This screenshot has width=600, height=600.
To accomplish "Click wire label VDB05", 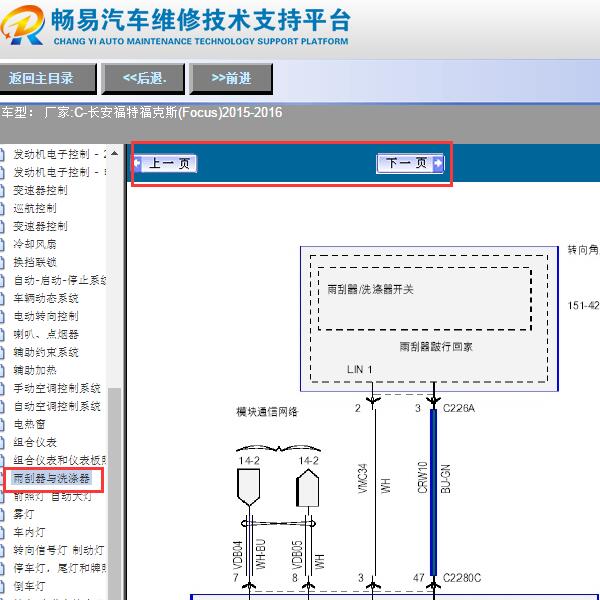I will click(298, 555).
